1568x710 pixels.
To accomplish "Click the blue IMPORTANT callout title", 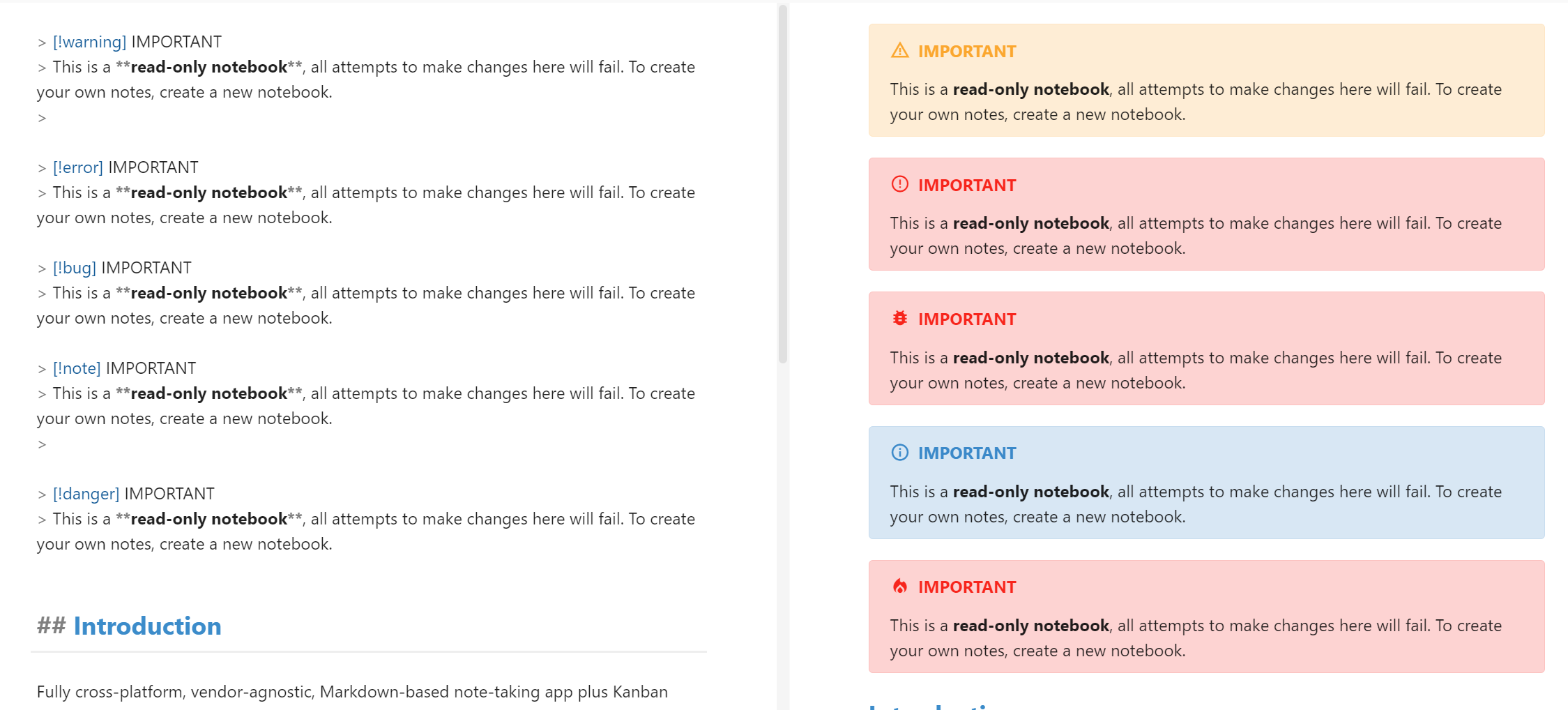I will point(966,453).
